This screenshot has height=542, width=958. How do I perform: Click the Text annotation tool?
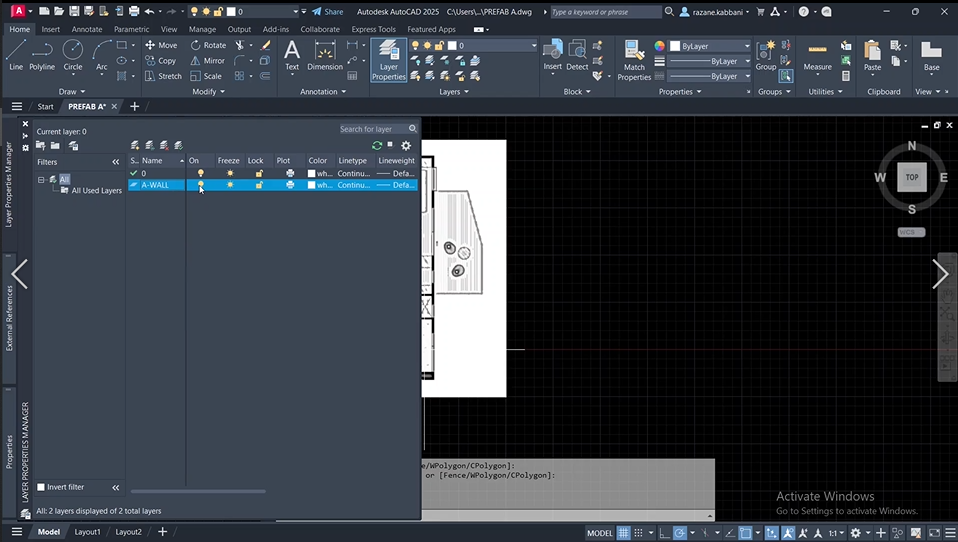[292, 54]
